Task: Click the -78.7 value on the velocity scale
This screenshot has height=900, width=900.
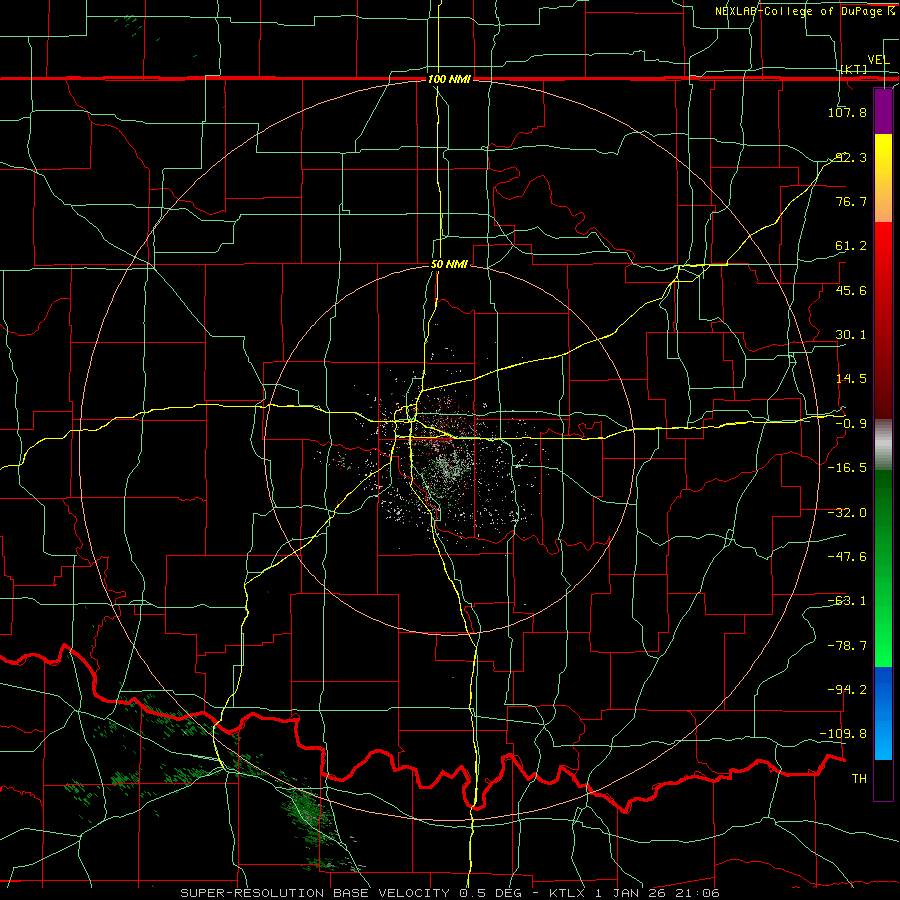Action: [x=847, y=646]
